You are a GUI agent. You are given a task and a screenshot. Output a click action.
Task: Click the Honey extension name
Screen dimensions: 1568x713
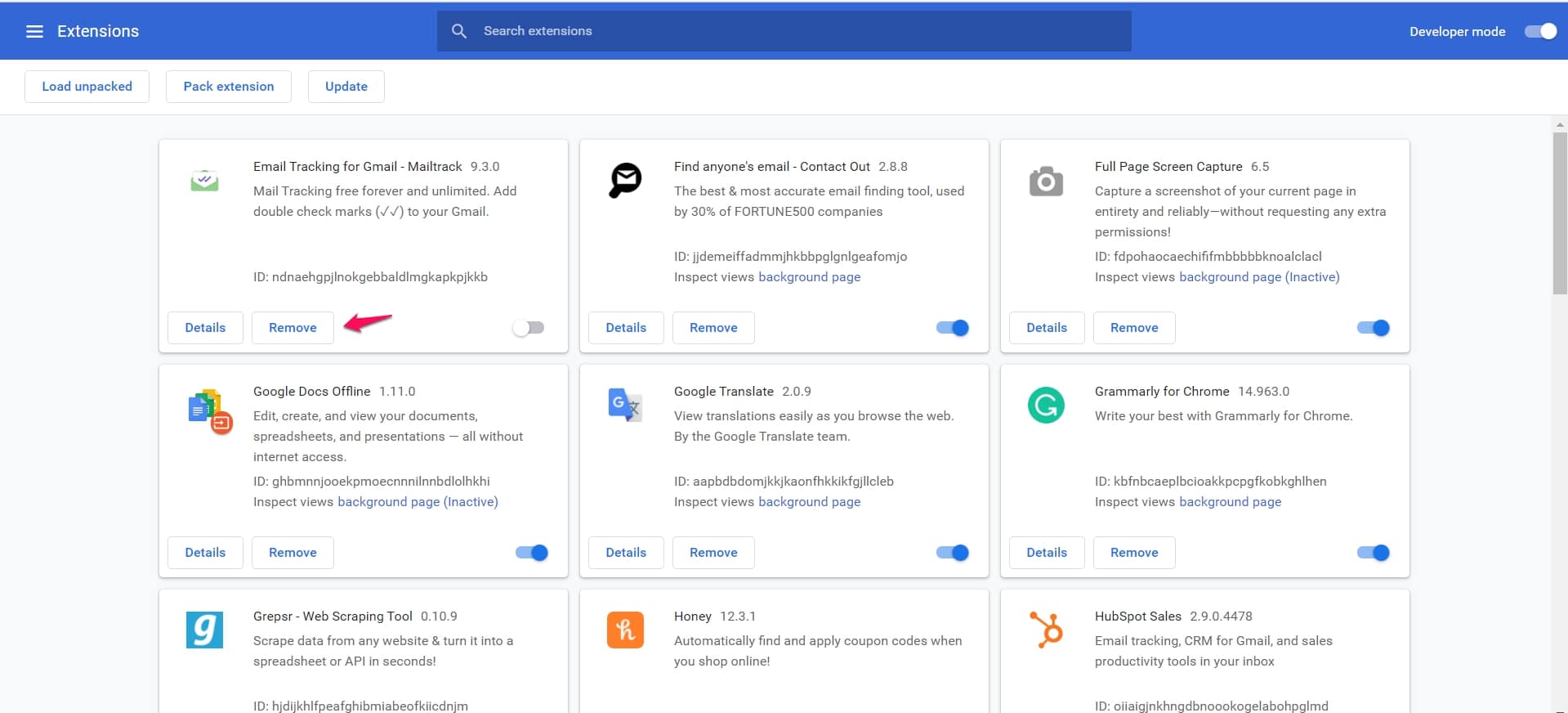tap(693, 617)
